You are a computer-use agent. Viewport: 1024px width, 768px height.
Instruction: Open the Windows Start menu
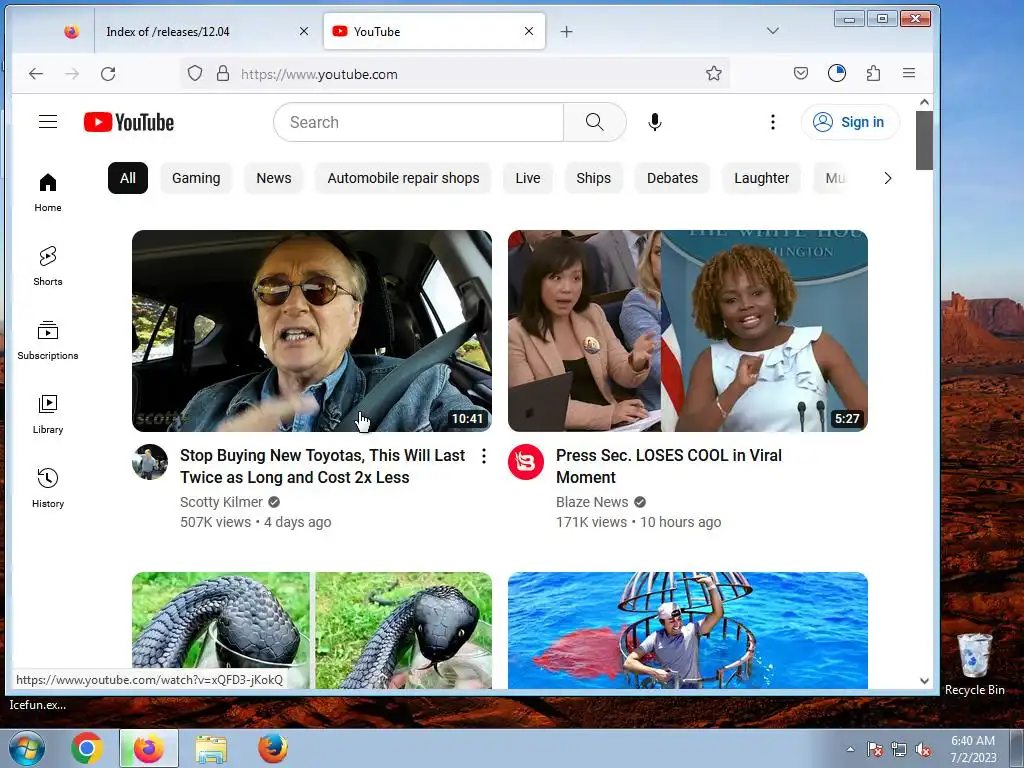click(x=27, y=748)
